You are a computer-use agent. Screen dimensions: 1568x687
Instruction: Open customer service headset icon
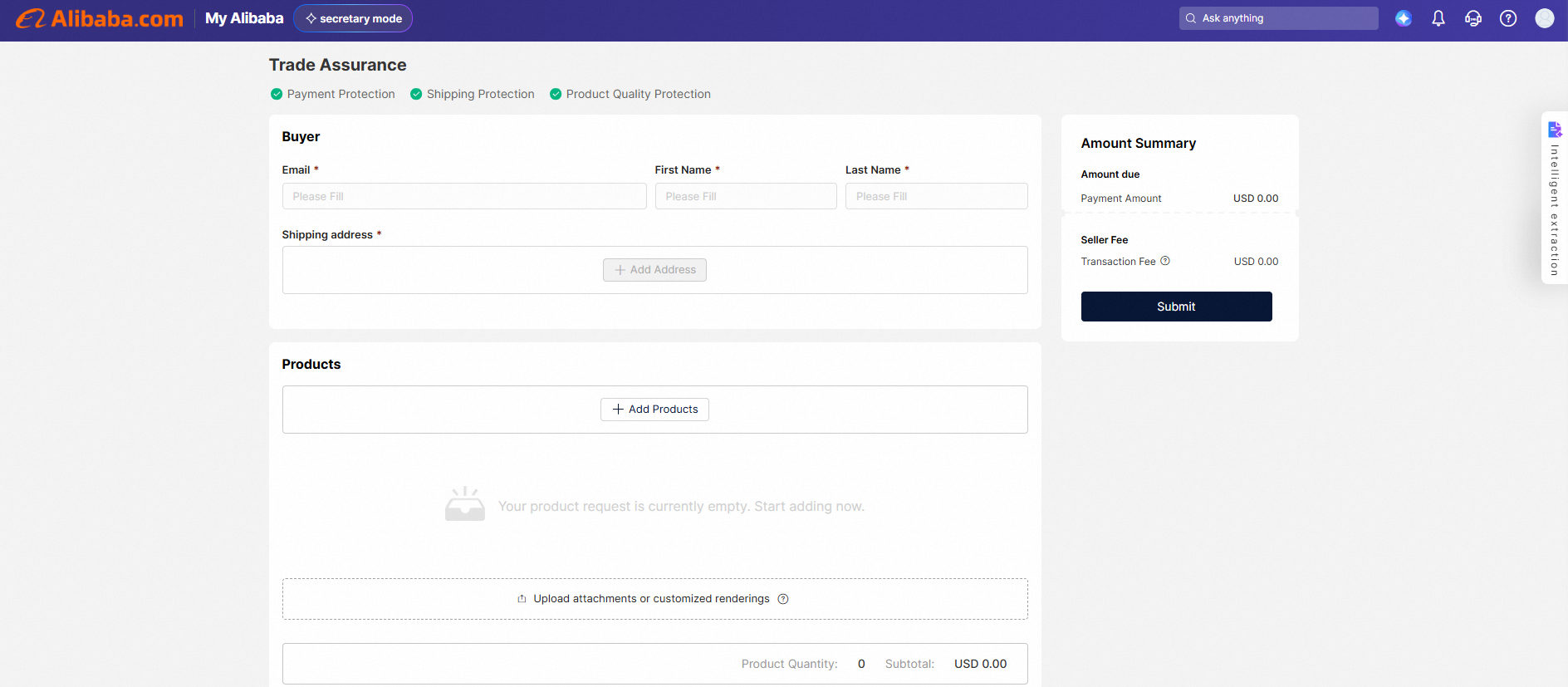(x=1473, y=18)
